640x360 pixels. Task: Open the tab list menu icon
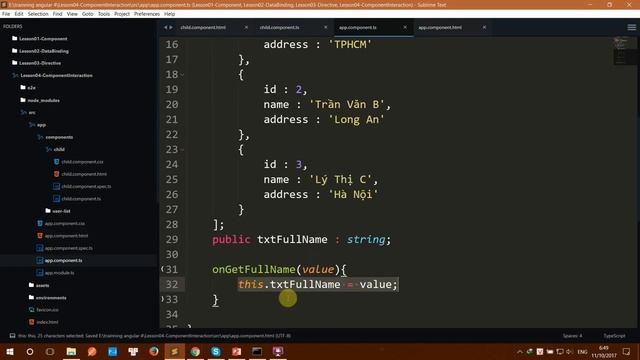point(631,27)
